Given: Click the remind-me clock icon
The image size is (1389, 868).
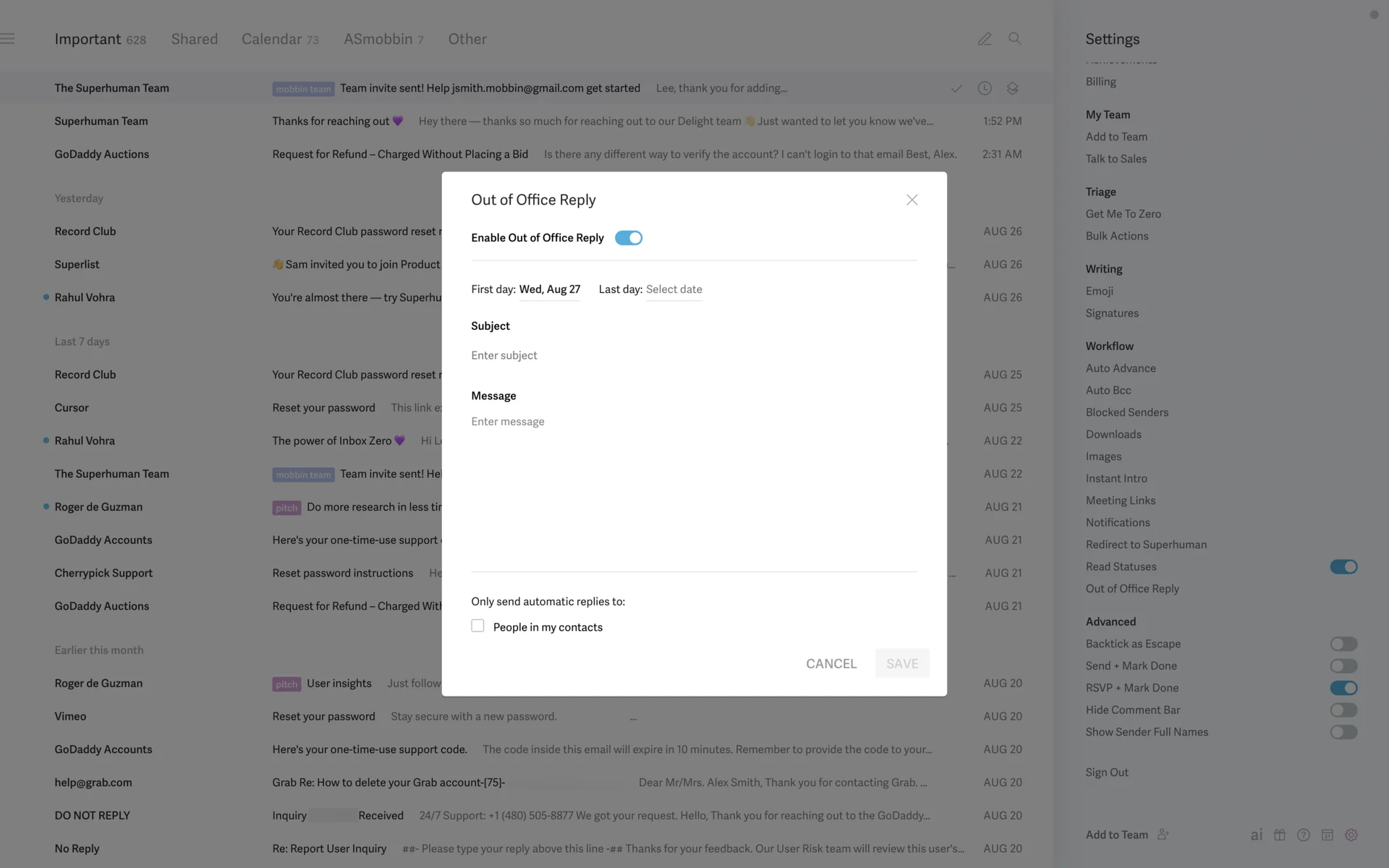Looking at the screenshot, I should pyautogui.click(x=984, y=88).
